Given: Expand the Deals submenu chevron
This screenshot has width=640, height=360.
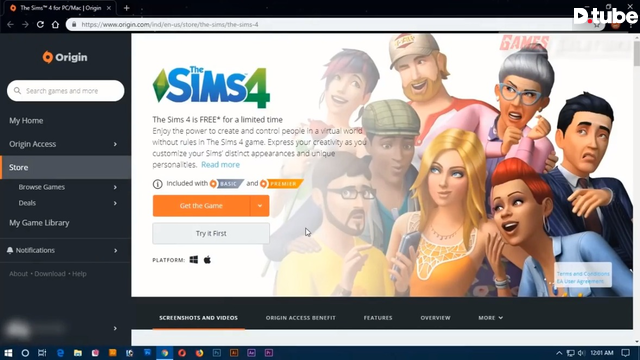Looking at the screenshot, I should [x=115, y=203].
